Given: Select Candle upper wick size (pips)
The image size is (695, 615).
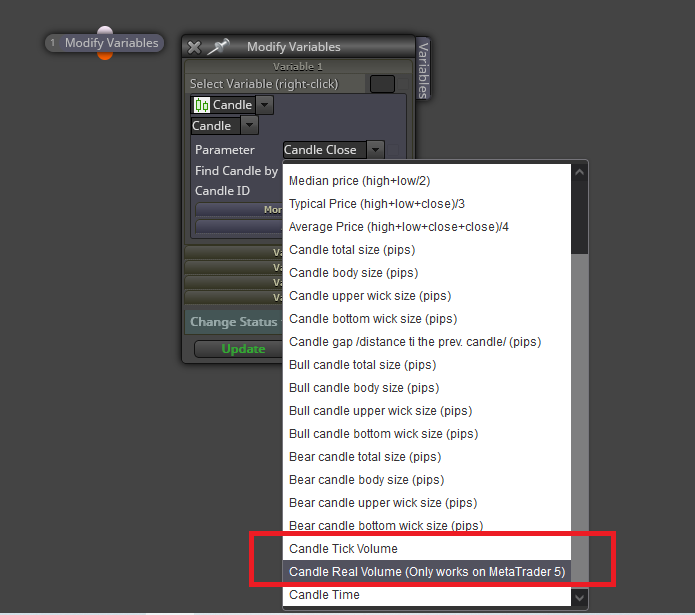Looking at the screenshot, I should point(427,296).
